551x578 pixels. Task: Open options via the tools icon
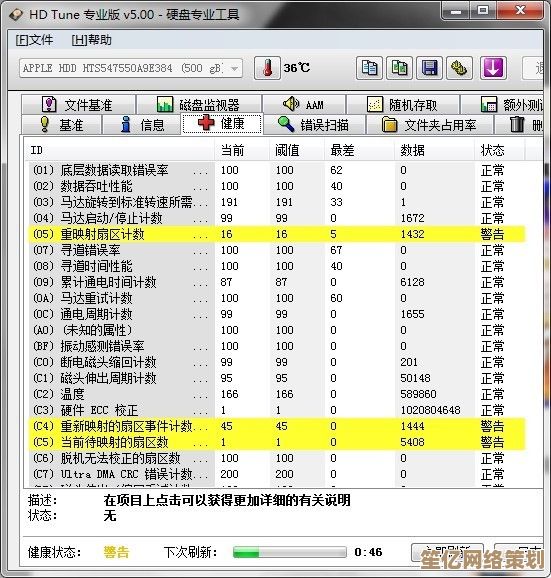[459, 68]
